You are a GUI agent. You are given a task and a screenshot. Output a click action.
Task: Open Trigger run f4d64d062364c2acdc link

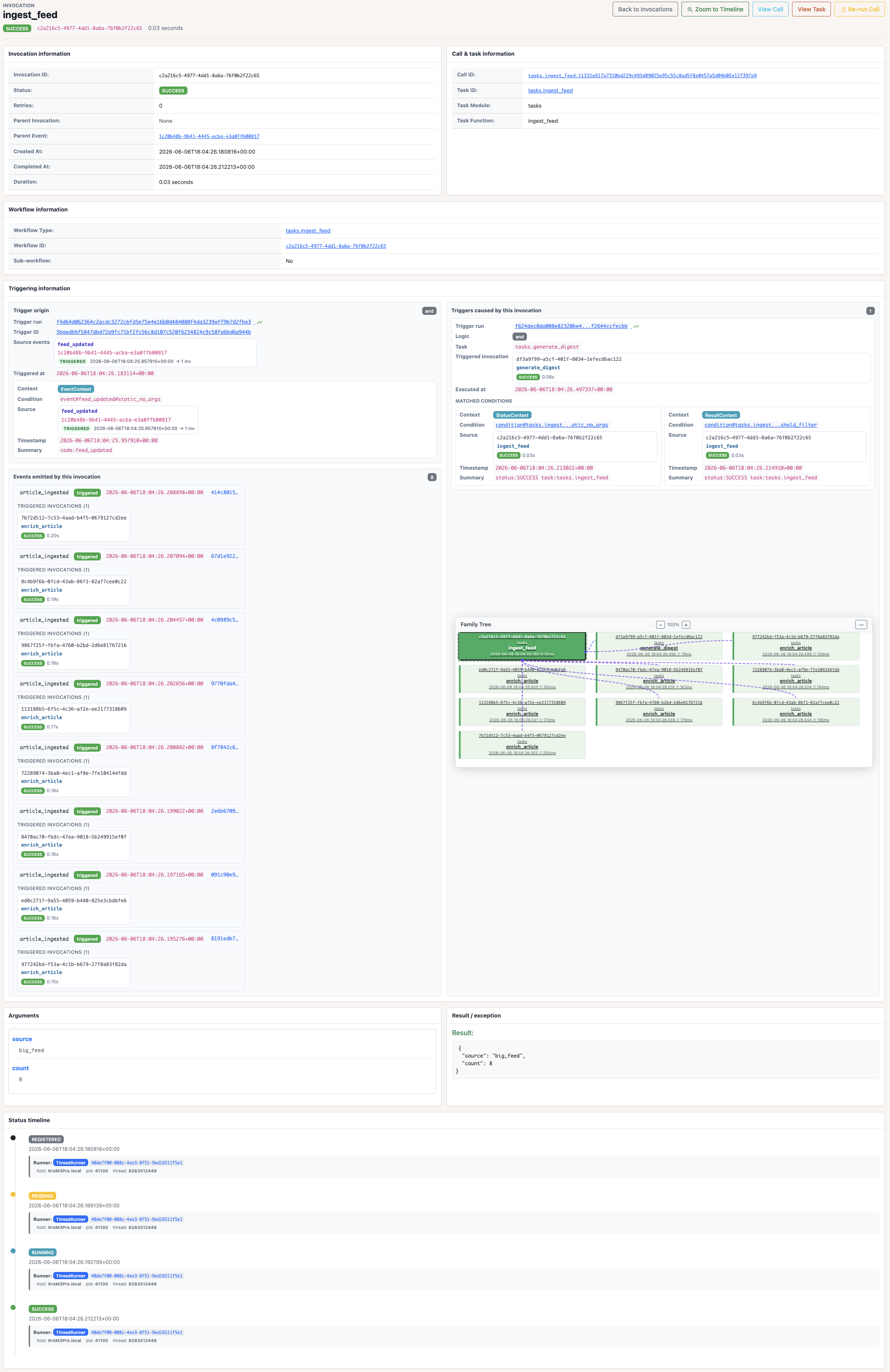pyautogui.click(x=153, y=322)
